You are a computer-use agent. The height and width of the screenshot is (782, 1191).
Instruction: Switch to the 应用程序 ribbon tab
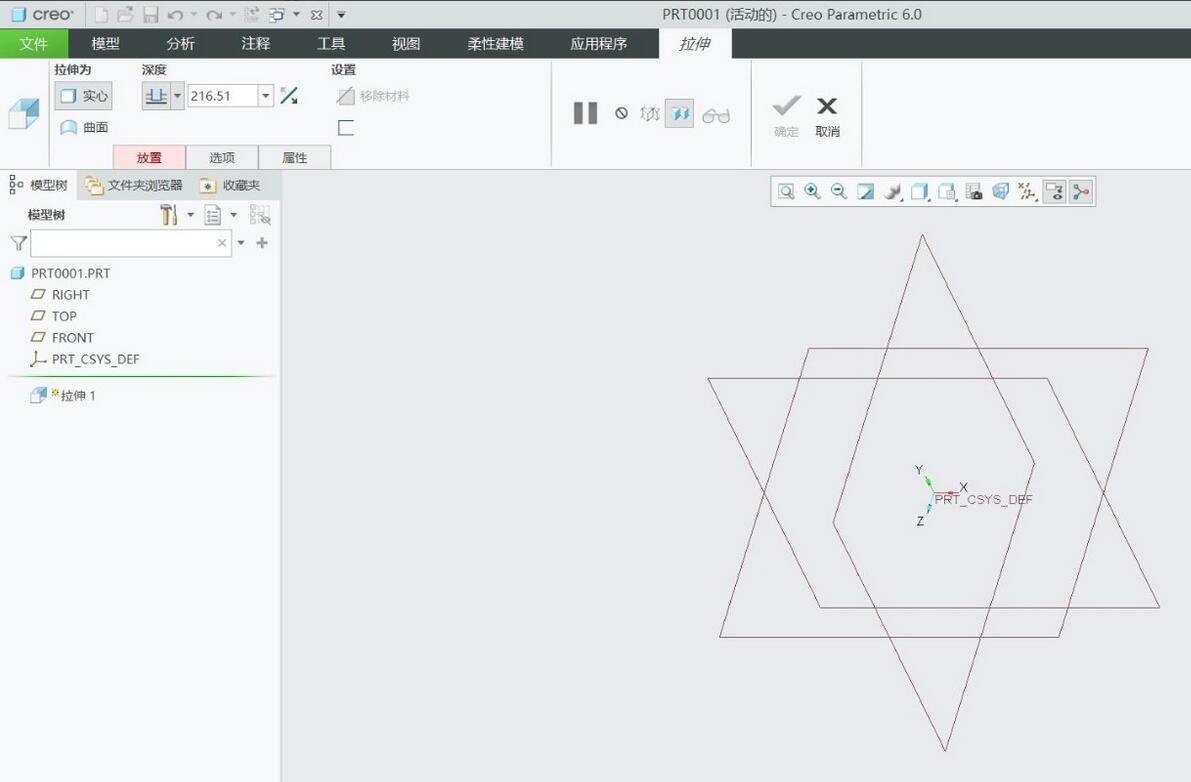tap(599, 44)
